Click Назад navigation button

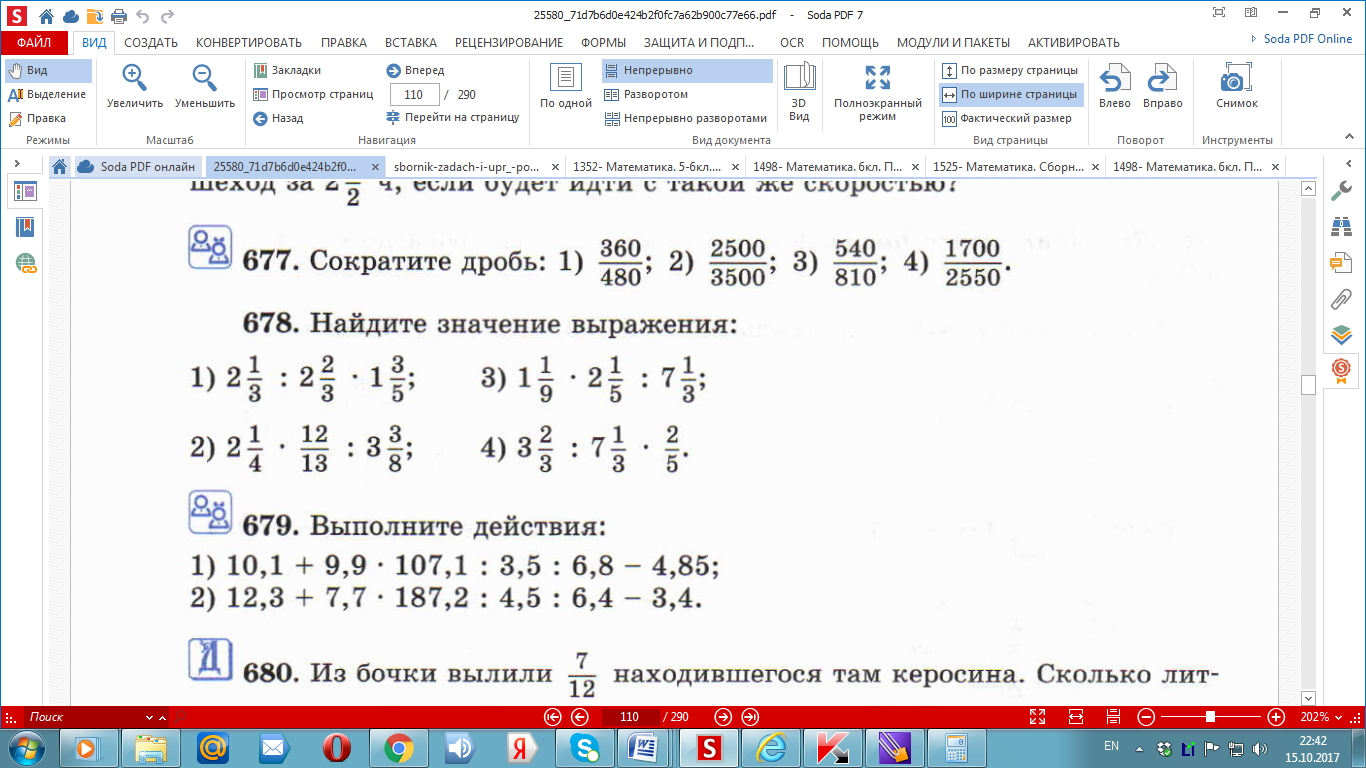click(x=279, y=118)
